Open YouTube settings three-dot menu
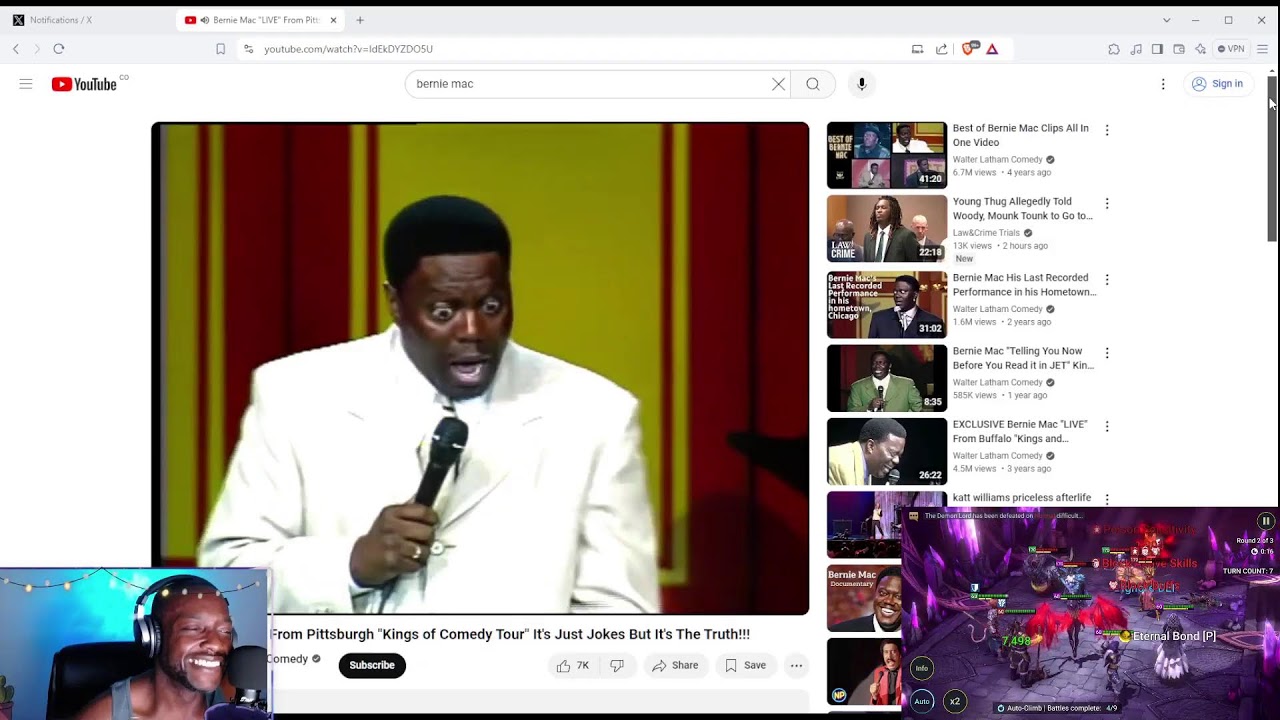This screenshot has width=1280, height=720. 1163,84
